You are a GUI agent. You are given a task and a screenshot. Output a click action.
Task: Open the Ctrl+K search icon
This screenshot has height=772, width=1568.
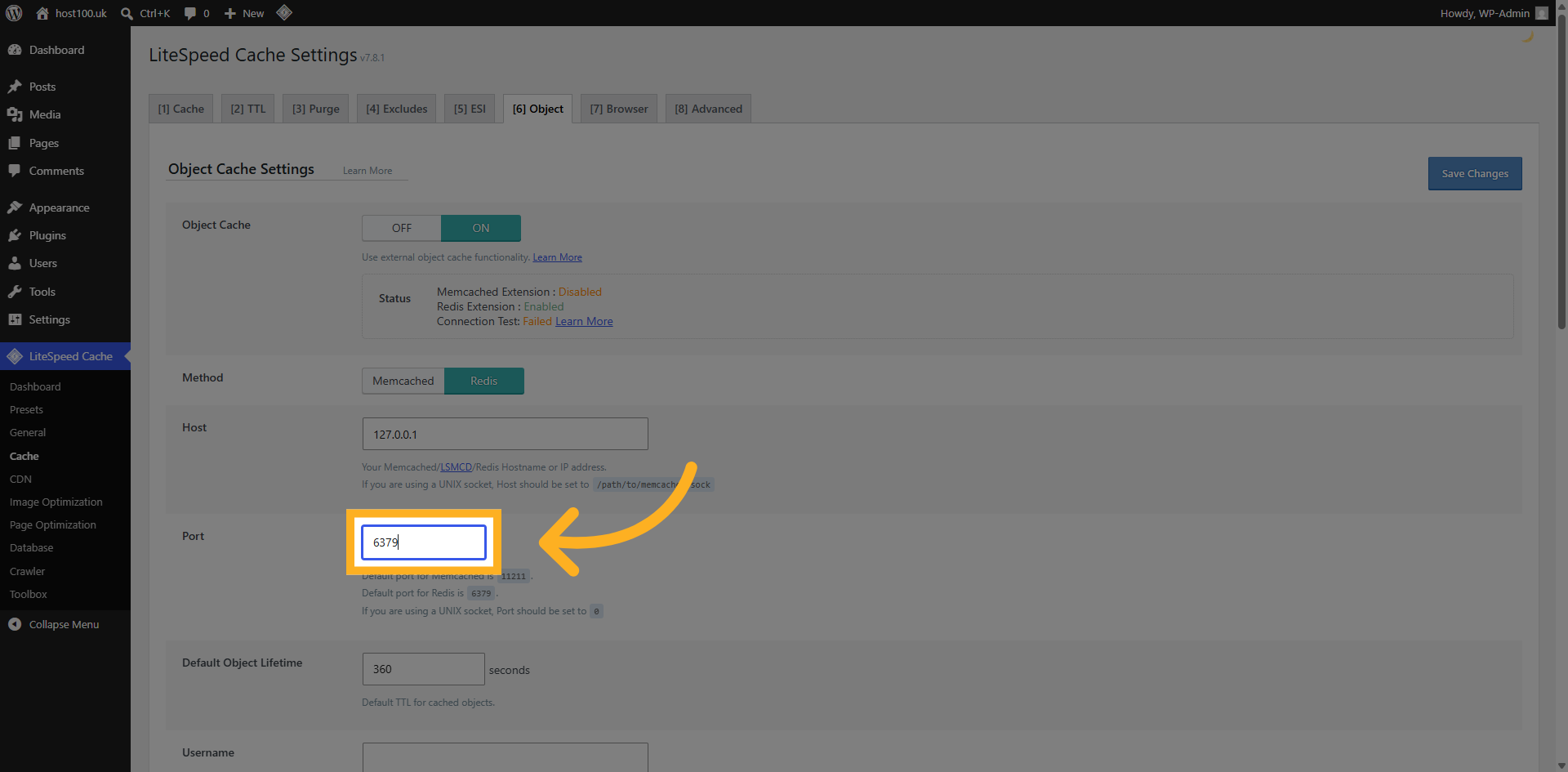pyautogui.click(x=127, y=13)
